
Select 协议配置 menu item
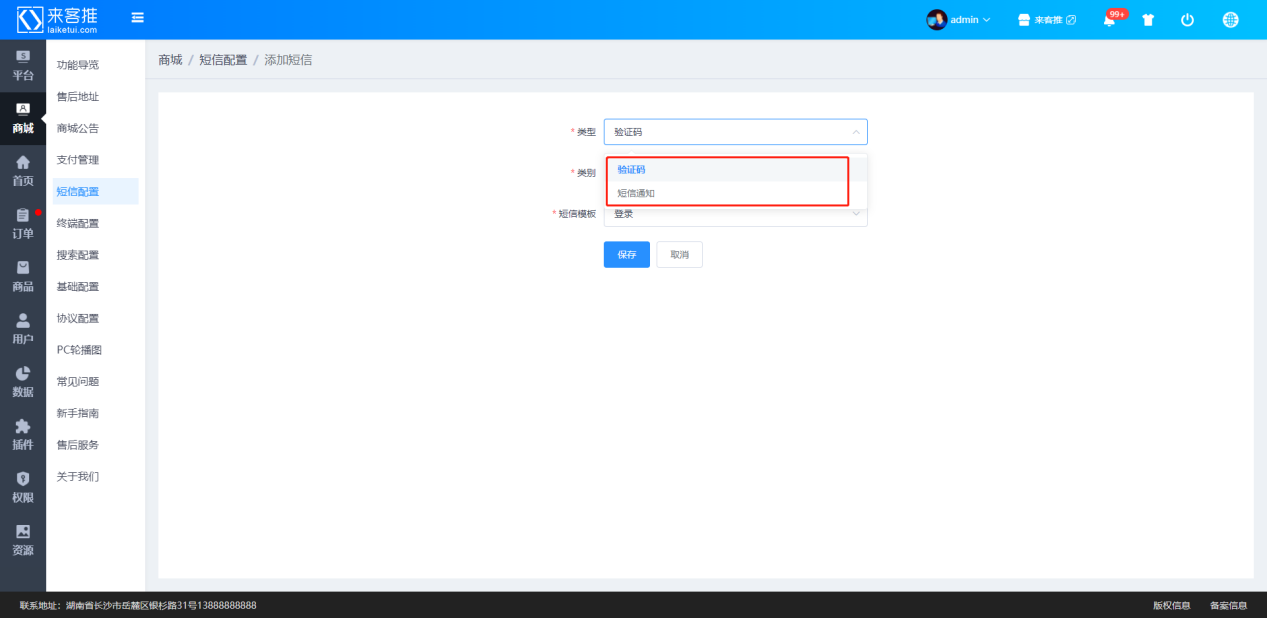coord(78,318)
